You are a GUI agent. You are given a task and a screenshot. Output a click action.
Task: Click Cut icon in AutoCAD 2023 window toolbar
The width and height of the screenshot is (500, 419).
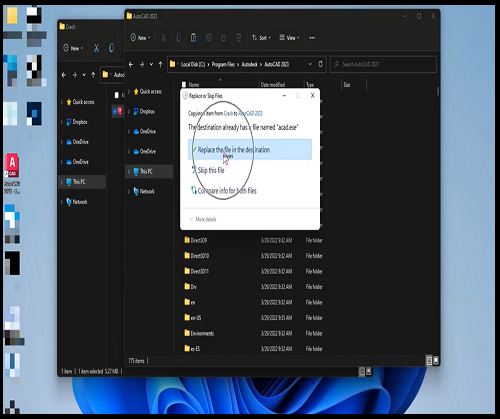click(164, 38)
